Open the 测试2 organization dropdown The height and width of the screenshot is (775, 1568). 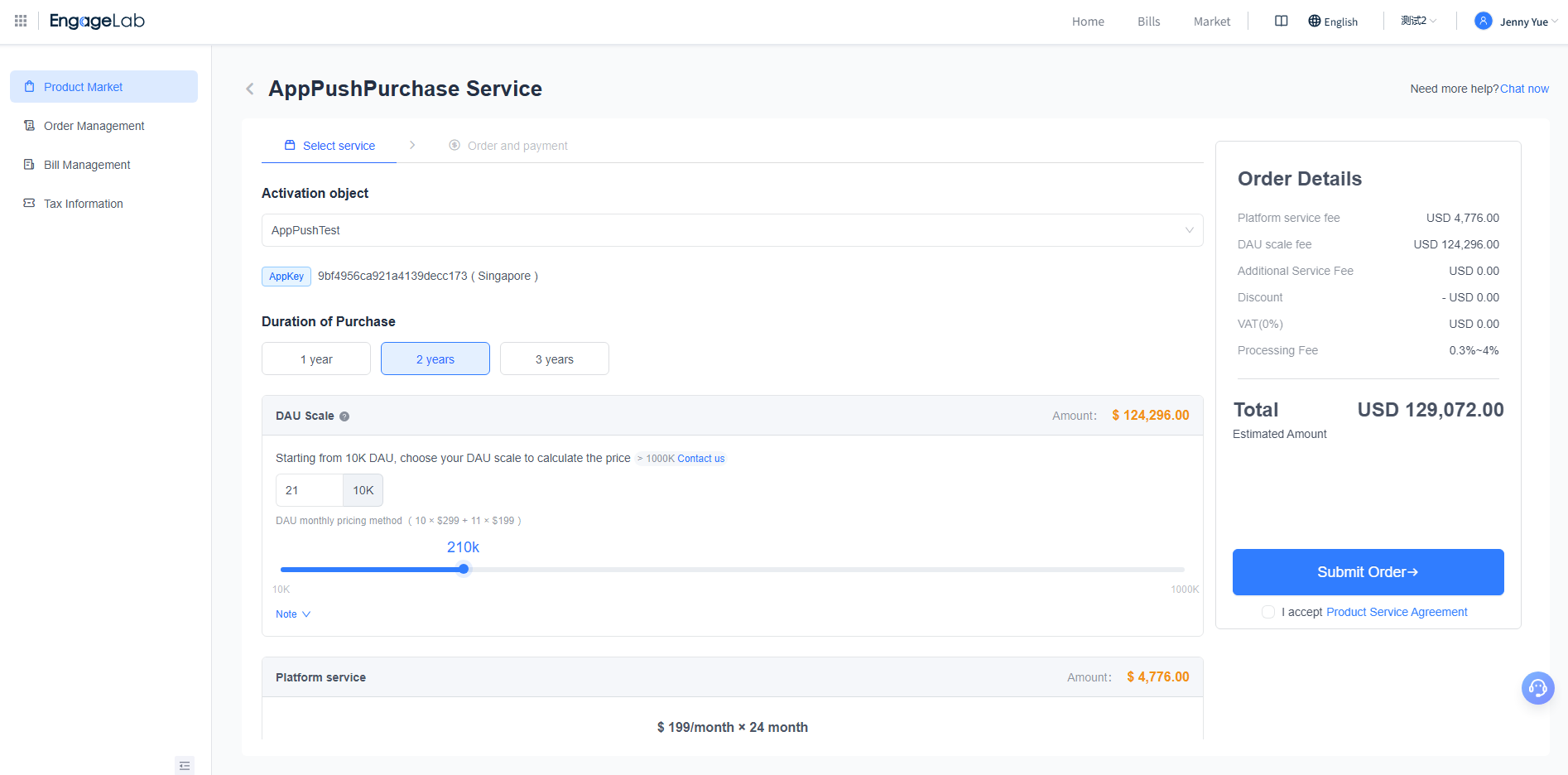point(1418,21)
